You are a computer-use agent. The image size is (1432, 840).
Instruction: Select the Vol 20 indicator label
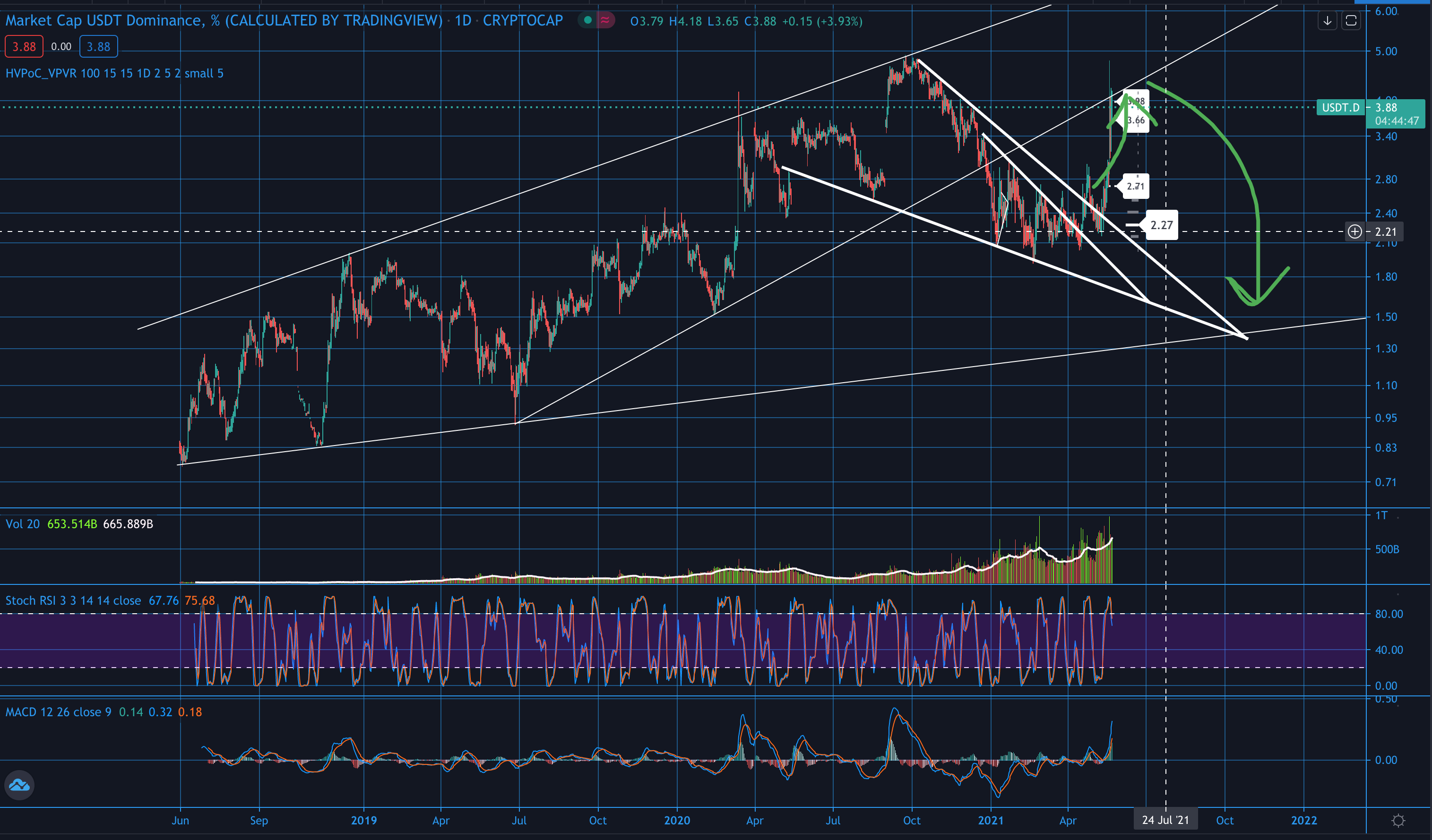coord(23,523)
